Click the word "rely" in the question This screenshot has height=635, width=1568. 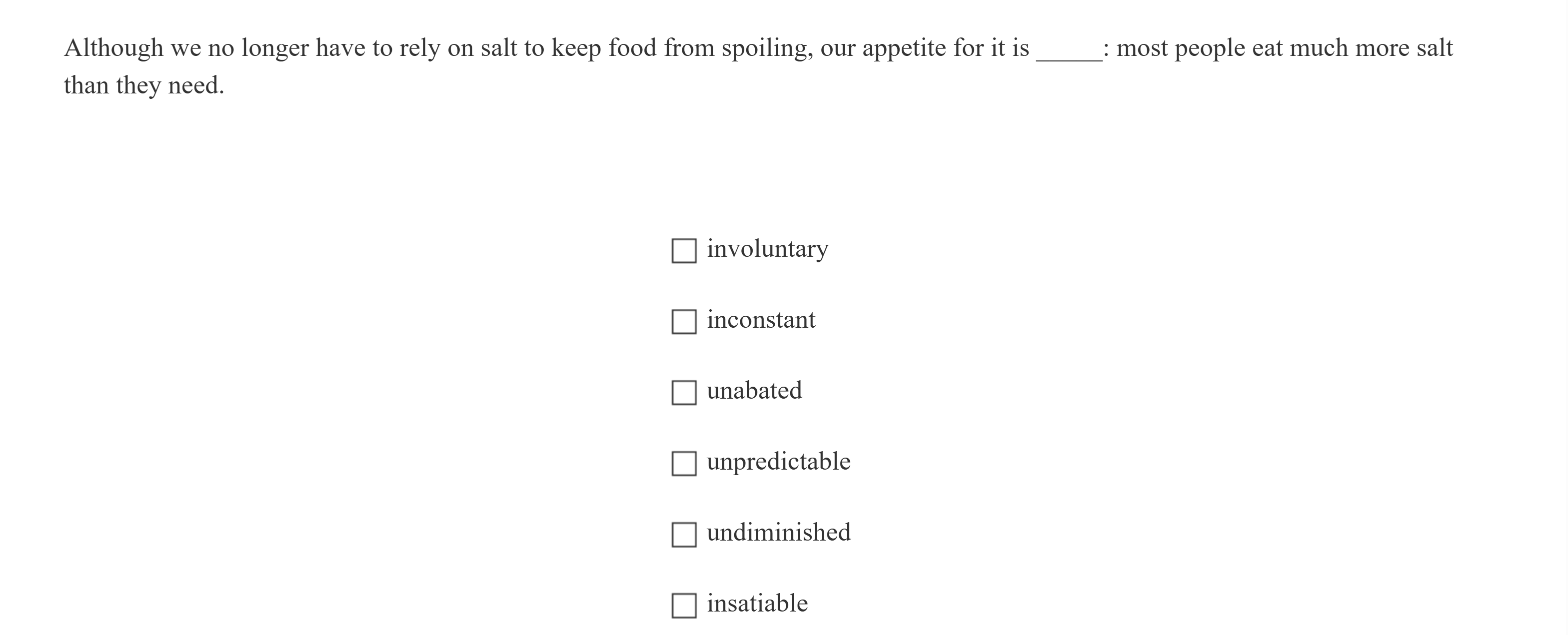coord(419,48)
